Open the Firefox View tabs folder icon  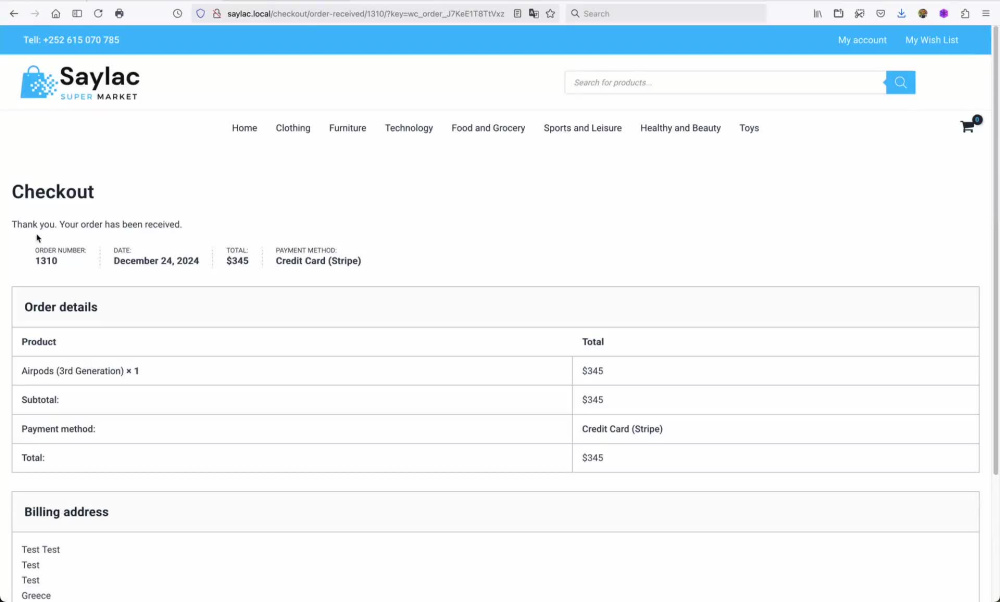[839, 13]
